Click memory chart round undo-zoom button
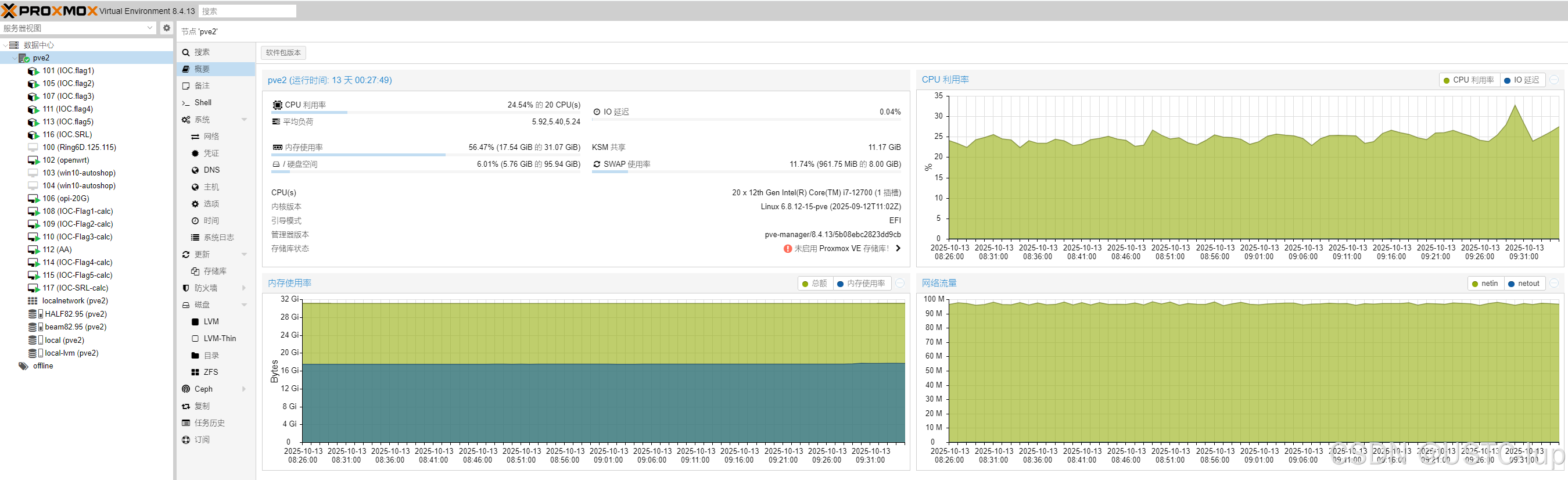1568x480 pixels. point(900,283)
